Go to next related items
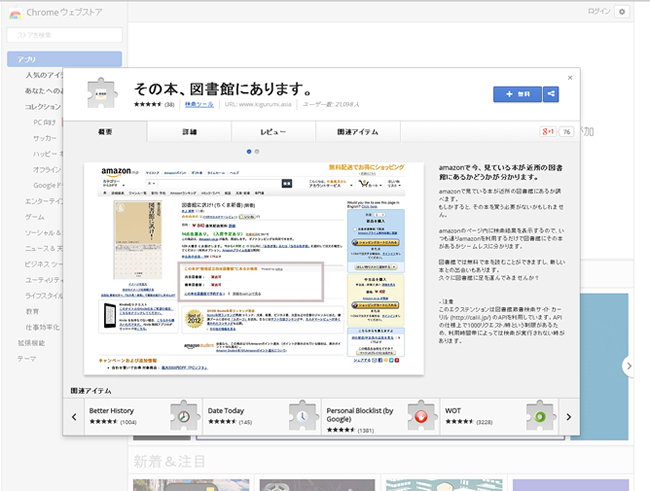The image size is (650, 491). 569,417
